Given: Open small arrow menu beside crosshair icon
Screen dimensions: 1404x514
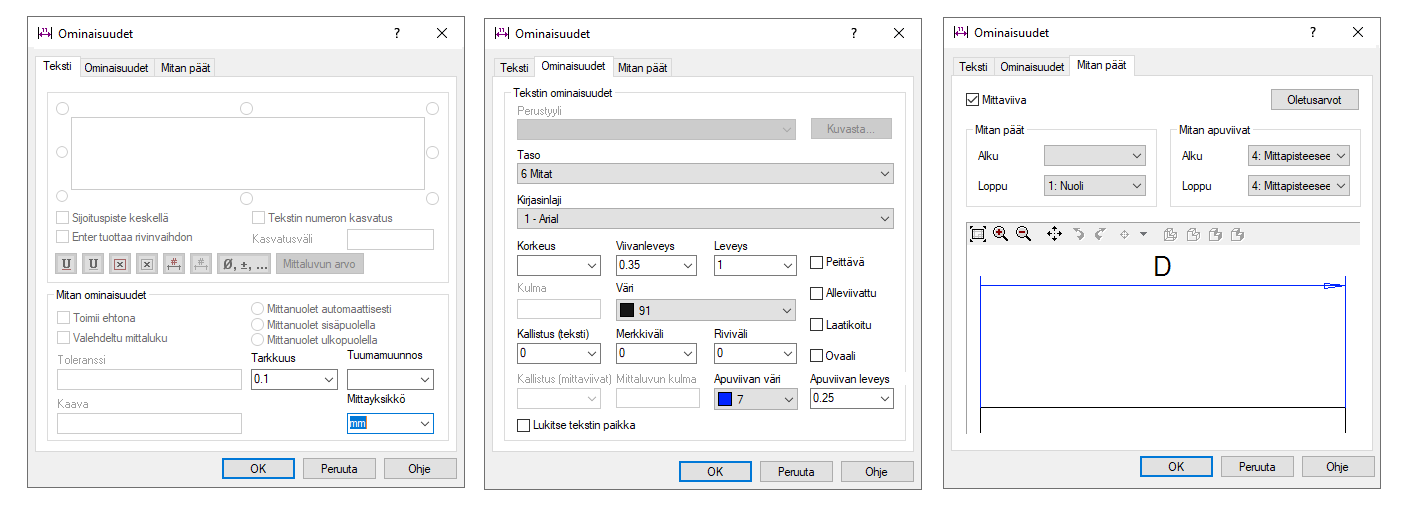Looking at the screenshot, I should tap(1143, 234).
